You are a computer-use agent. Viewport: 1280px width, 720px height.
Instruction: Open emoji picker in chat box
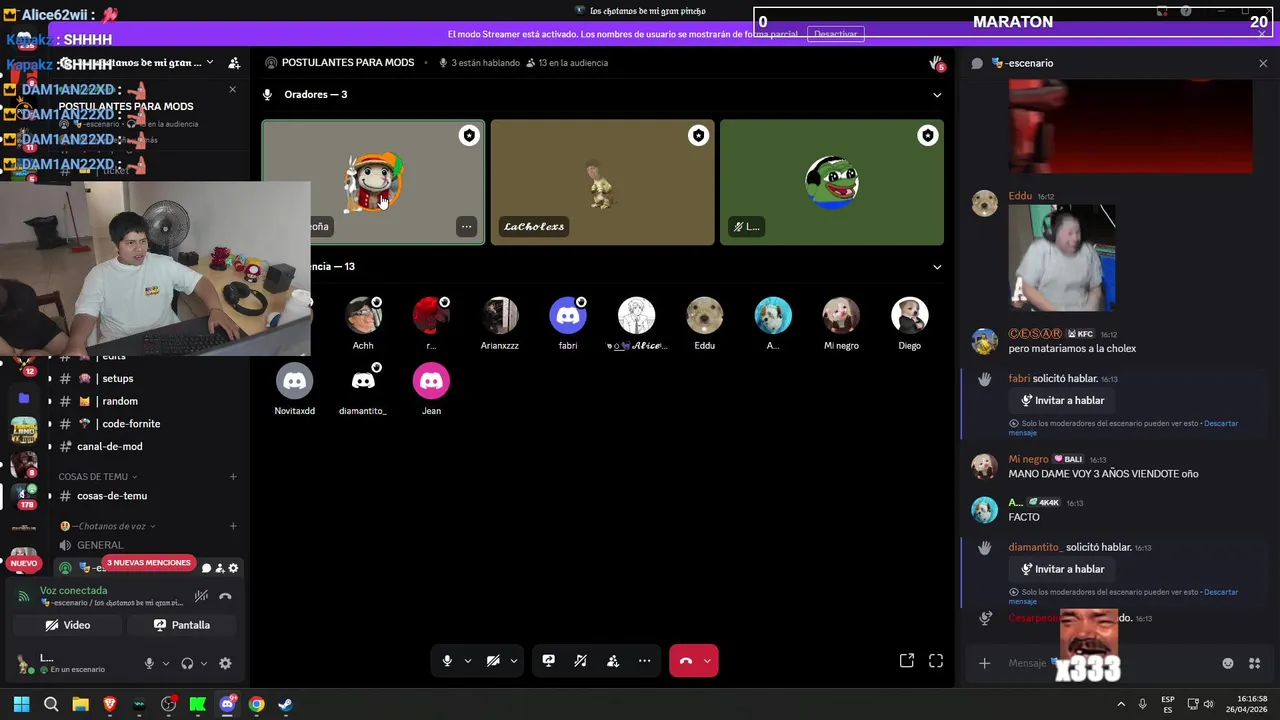click(1228, 663)
